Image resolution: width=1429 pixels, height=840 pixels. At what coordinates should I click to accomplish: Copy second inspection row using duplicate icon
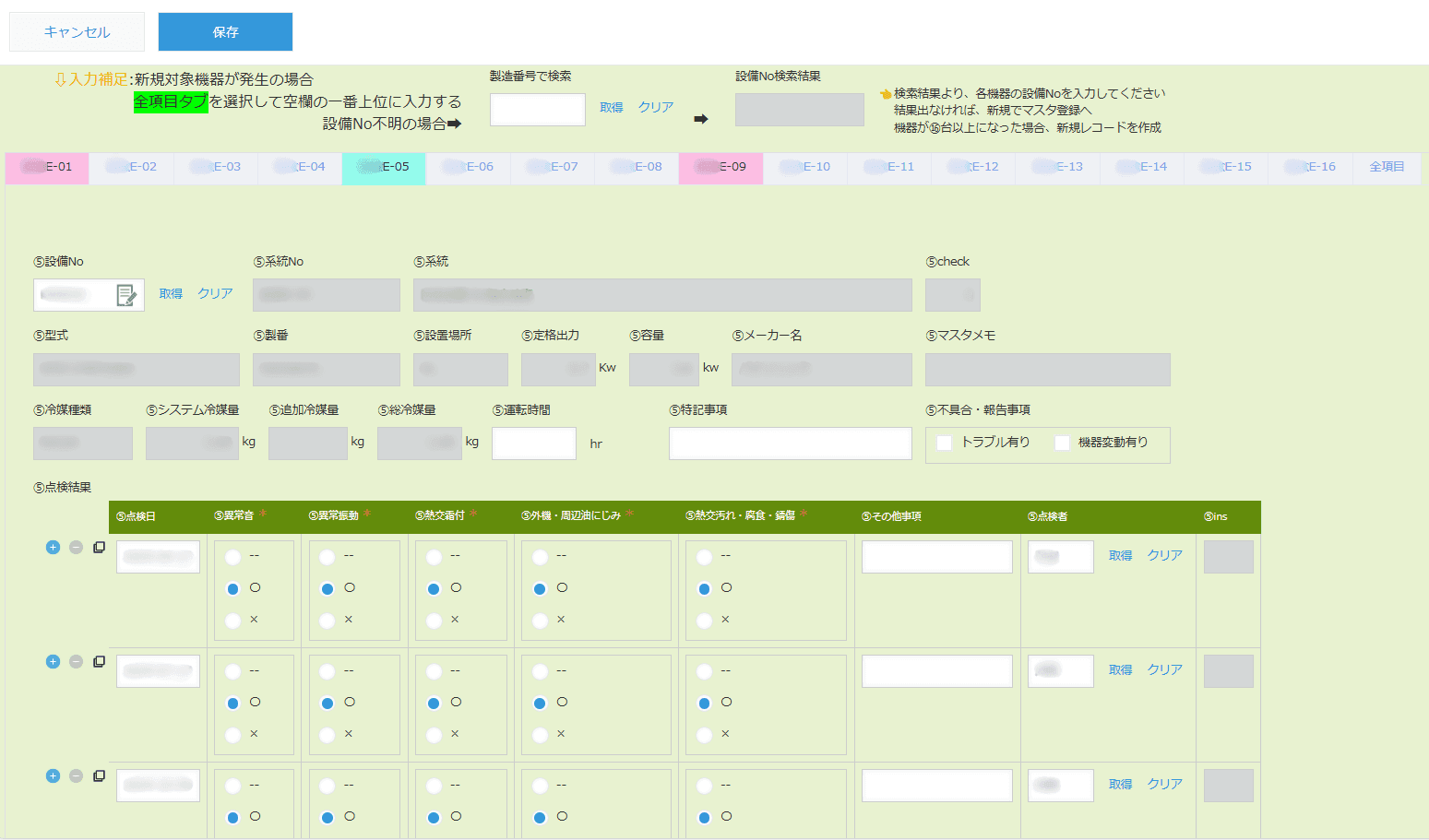coord(99,661)
